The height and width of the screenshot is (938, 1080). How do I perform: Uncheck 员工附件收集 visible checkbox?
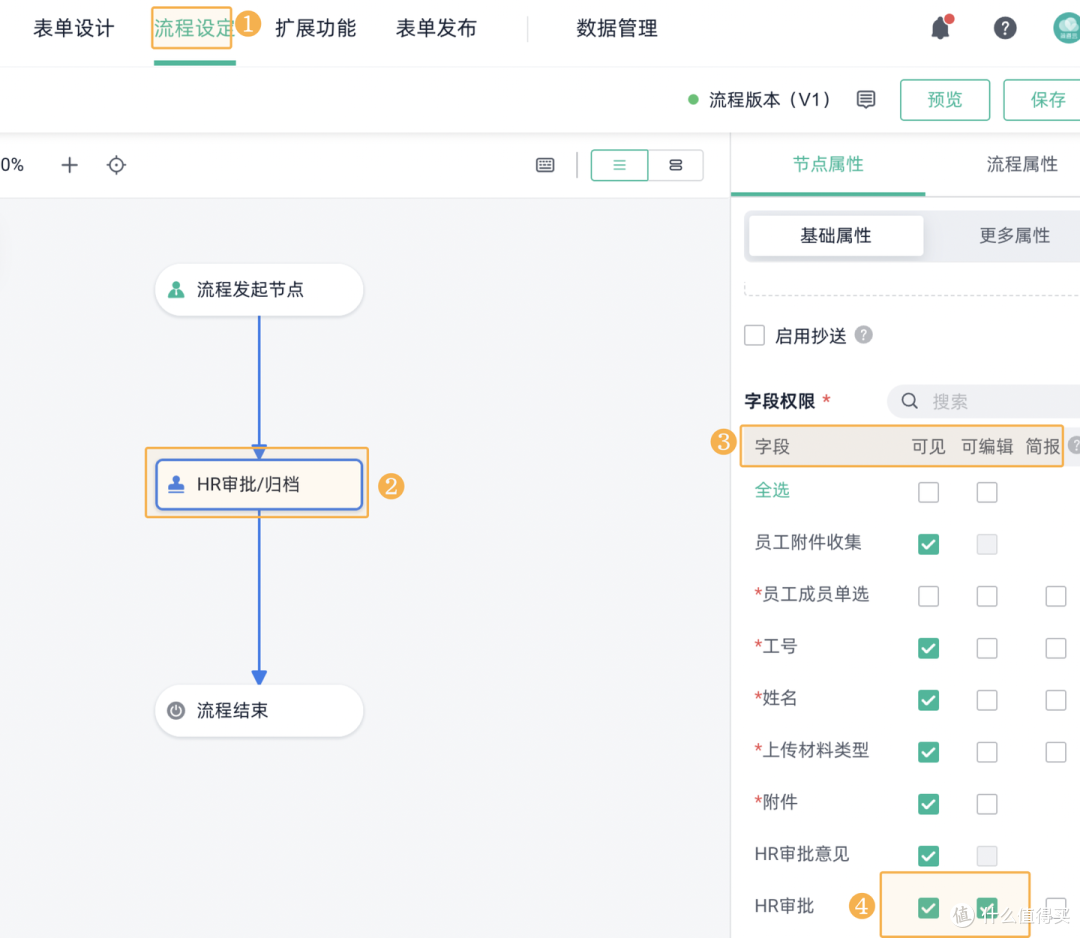(x=928, y=544)
